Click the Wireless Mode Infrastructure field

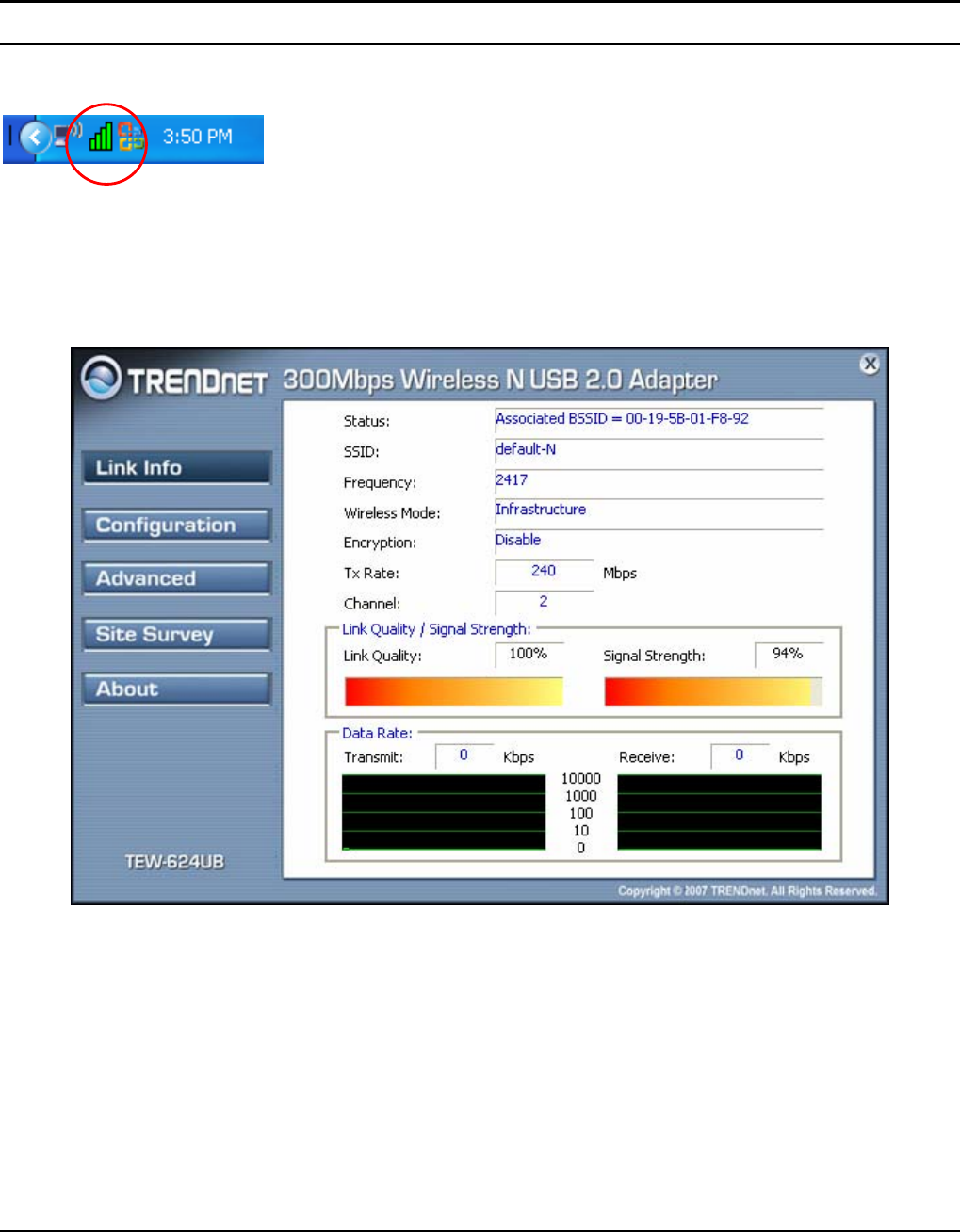(x=659, y=510)
